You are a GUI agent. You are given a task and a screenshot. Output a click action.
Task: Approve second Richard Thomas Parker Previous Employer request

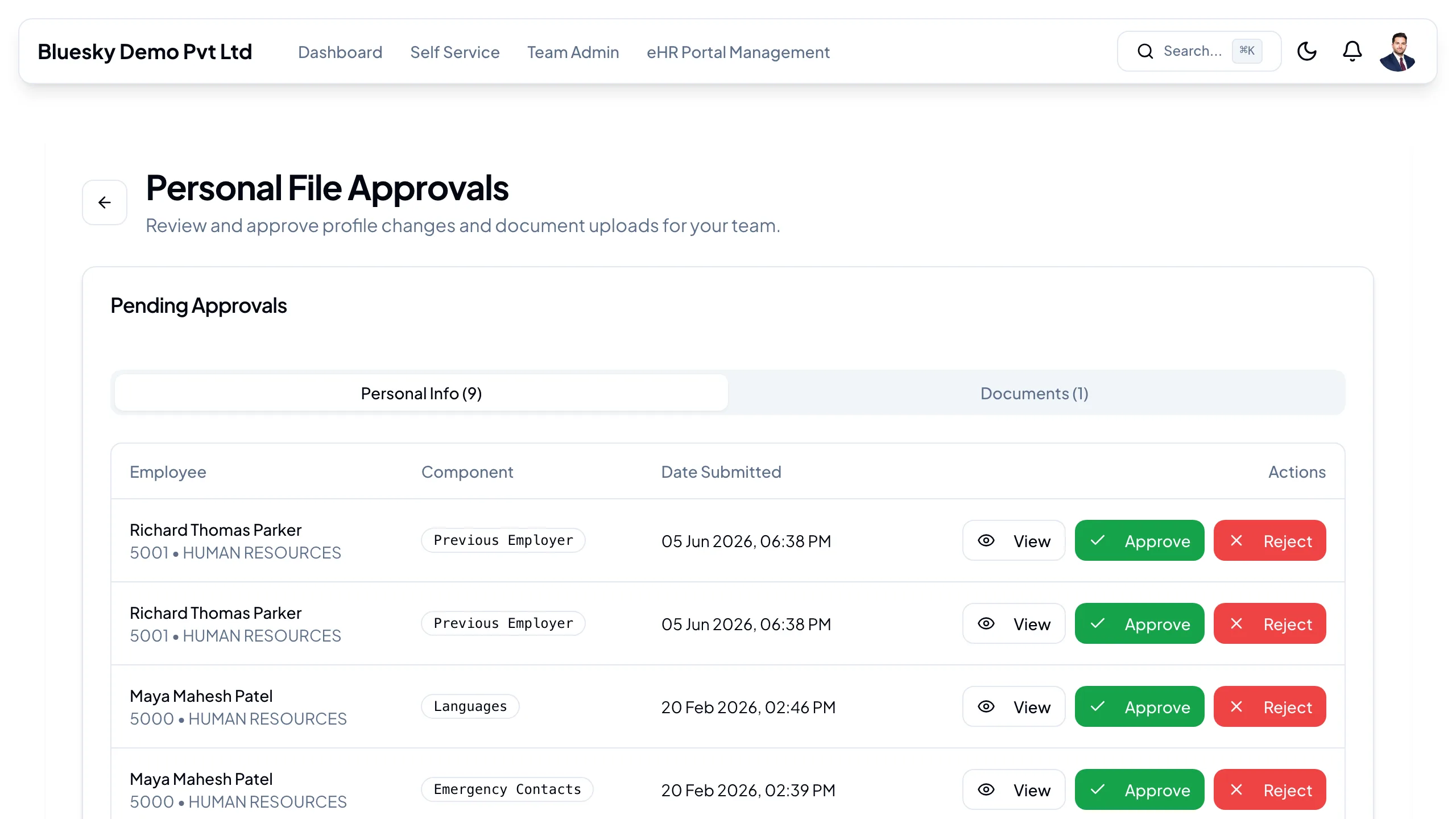point(1139,623)
